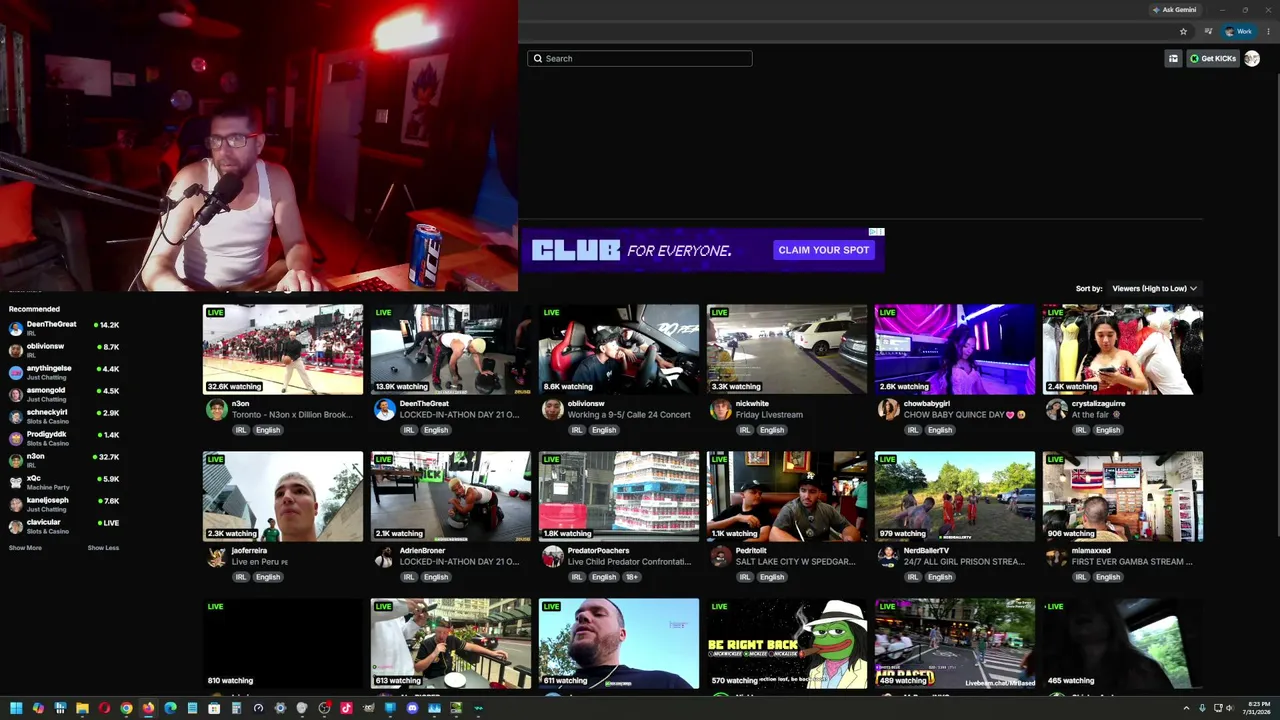The height and width of the screenshot is (720, 1280).
Task: Open the Chrome three-dot menu
Action: pyautogui.click(x=1270, y=32)
